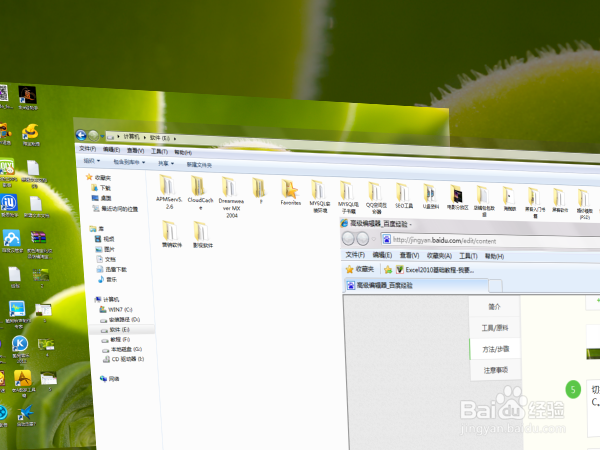Image resolution: width=600 pixels, height=450 pixels.
Task: Click Explorer's greyed Forward arrow button
Action: (x=93, y=135)
